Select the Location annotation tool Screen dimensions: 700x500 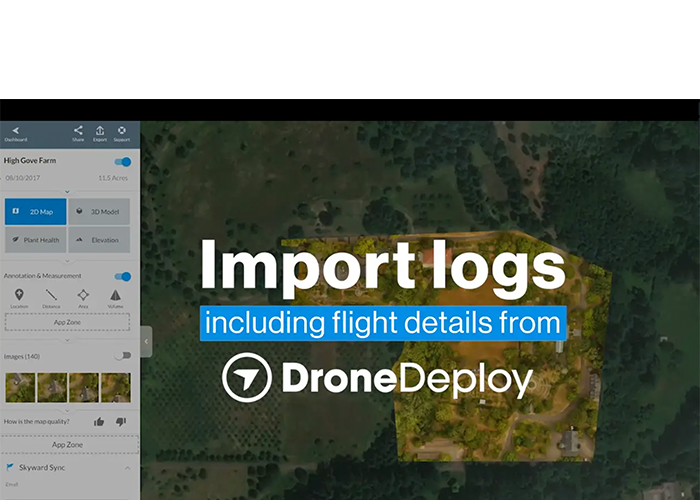18,296
